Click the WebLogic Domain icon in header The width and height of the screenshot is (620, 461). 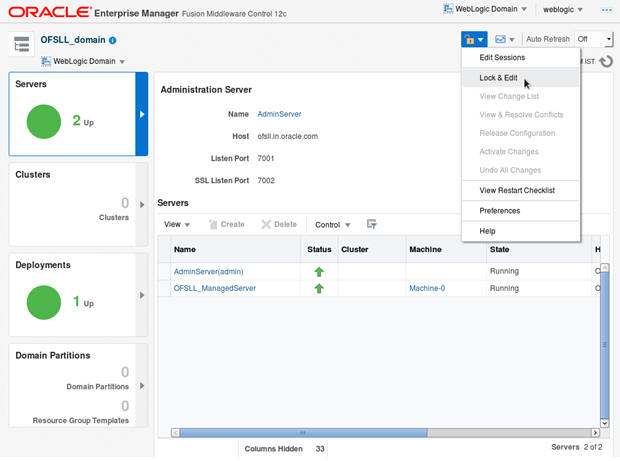tap(448, 9)
